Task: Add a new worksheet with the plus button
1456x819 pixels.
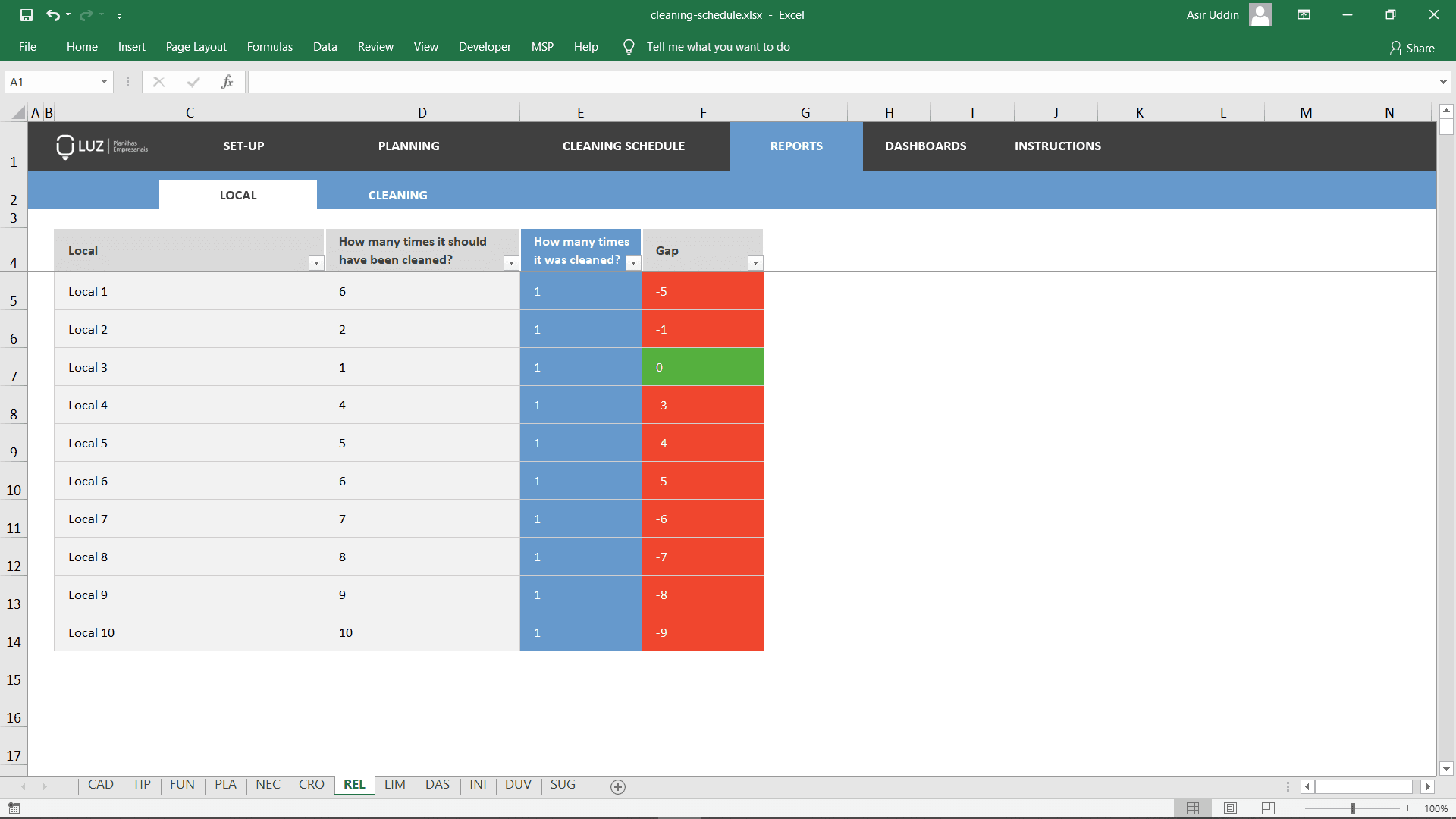Action: tap(617, 787)
